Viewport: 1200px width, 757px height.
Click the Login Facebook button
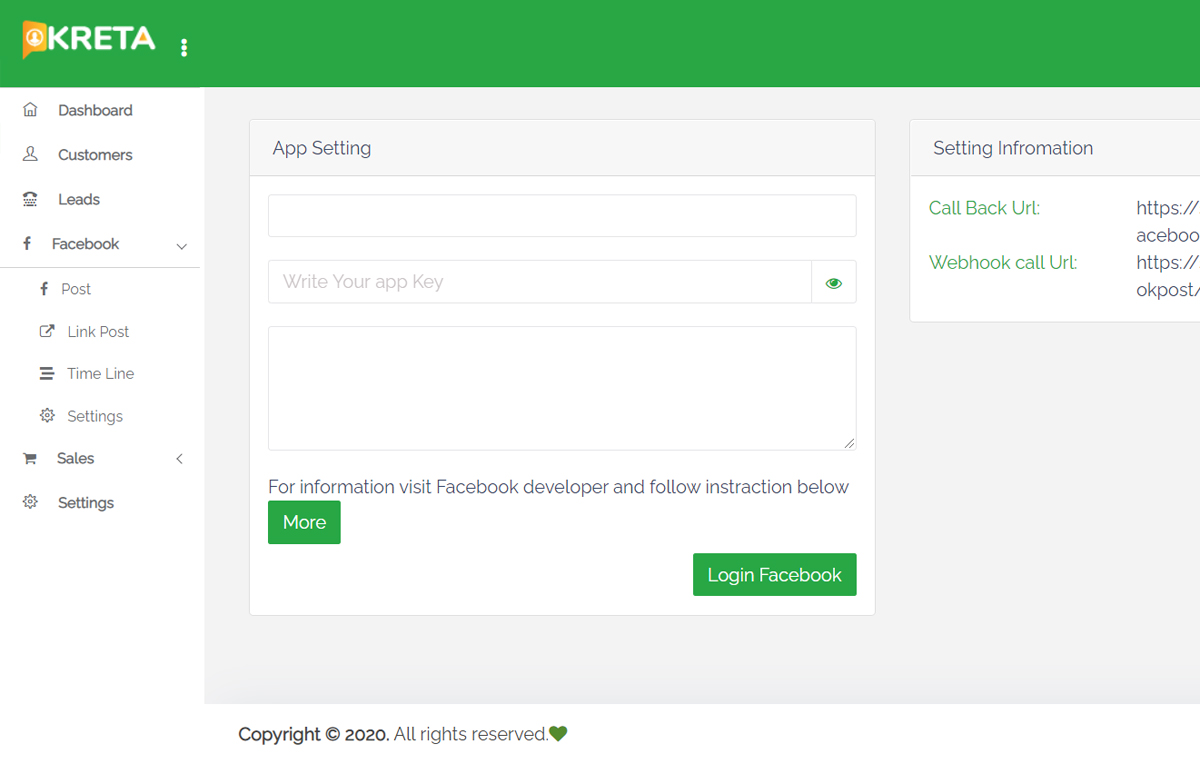(x=774, y=575)
